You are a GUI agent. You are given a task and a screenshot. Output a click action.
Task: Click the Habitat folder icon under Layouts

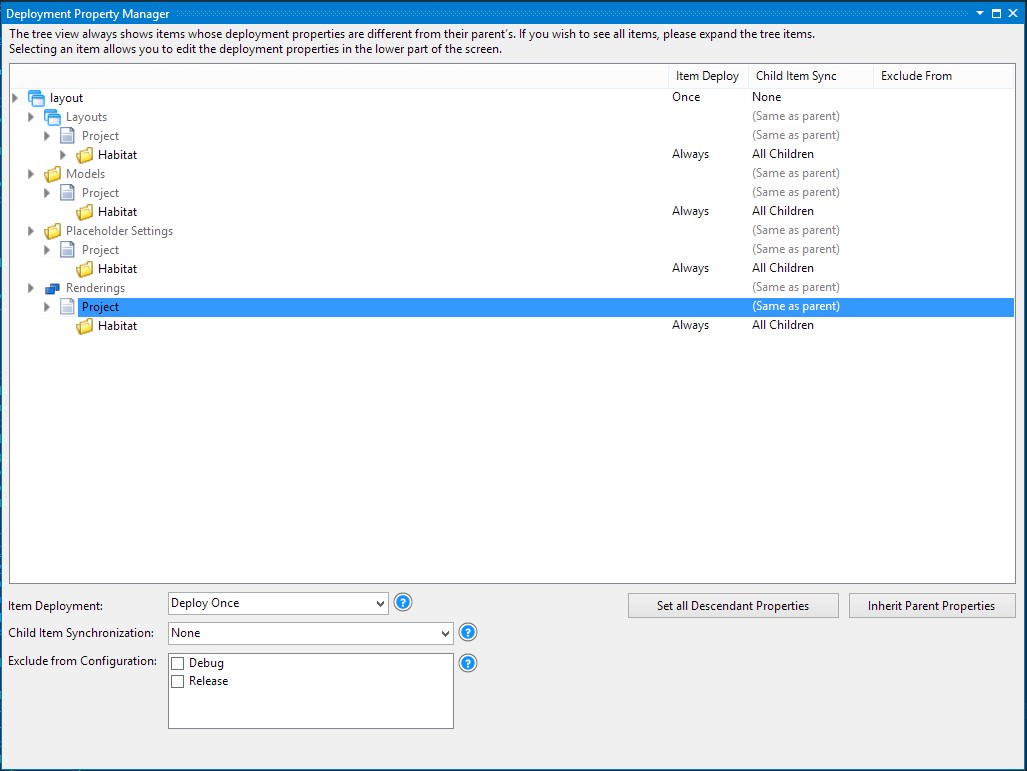point(85,154)
